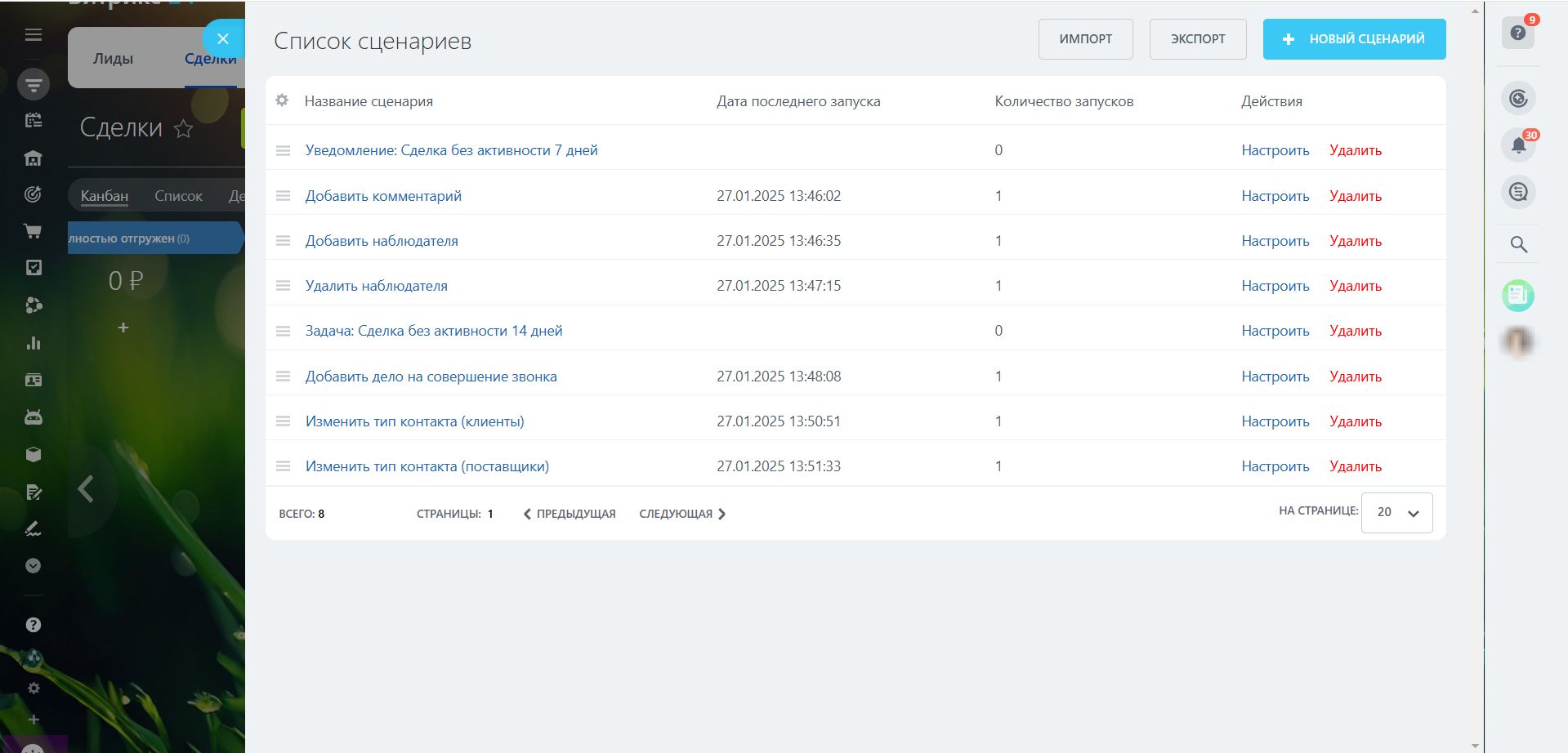Open the help question mark icon
Viewport: 1568px width, 753px height.
1518,33
